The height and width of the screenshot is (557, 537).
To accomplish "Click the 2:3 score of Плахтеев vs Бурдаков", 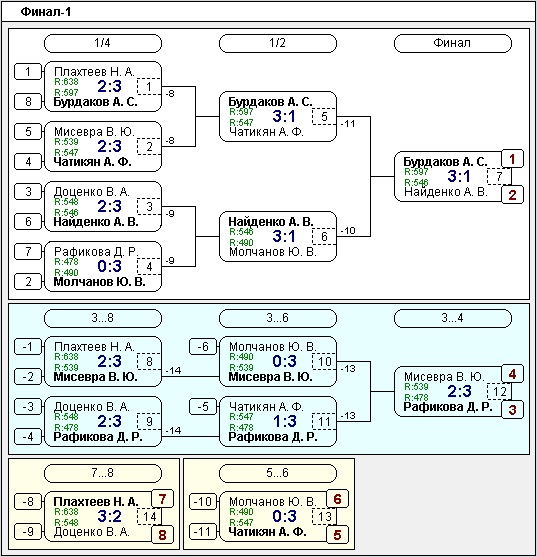I will click(x=109, y=86).
